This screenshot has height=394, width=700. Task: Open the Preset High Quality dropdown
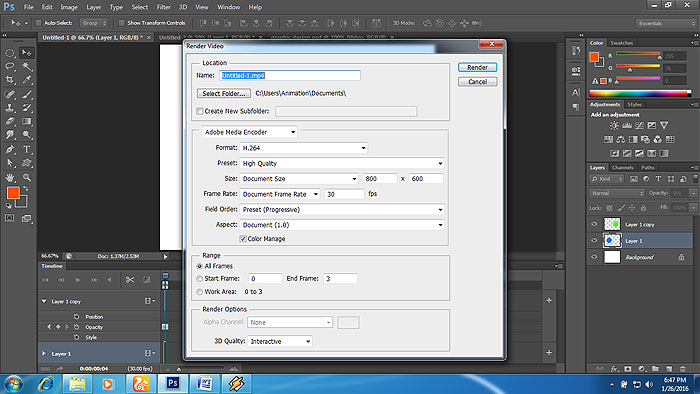[342, 163]
